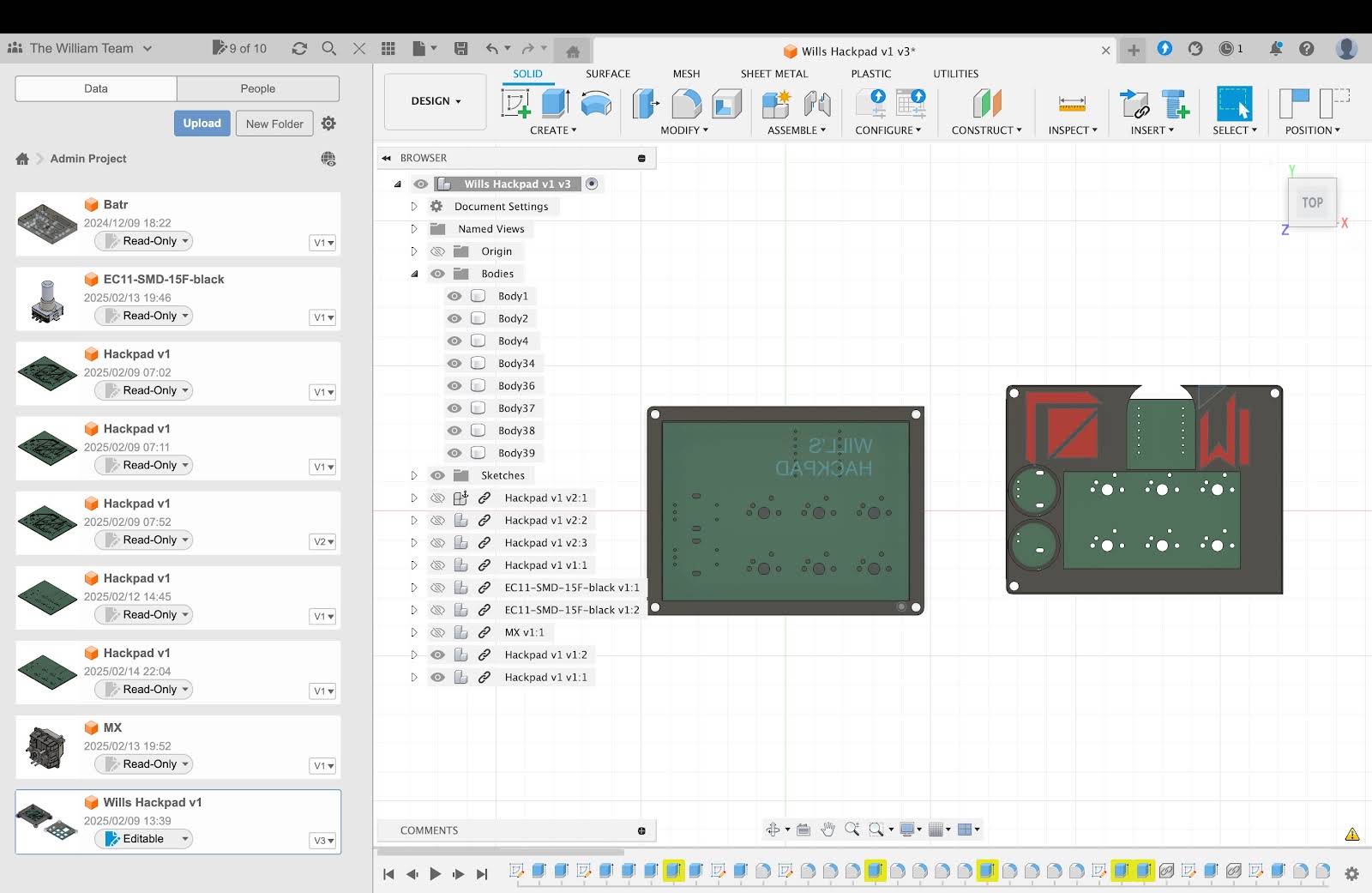1372x893 pixels.
Task: Undo the last action
Action: pyautogui.click(x=491, y=48)
